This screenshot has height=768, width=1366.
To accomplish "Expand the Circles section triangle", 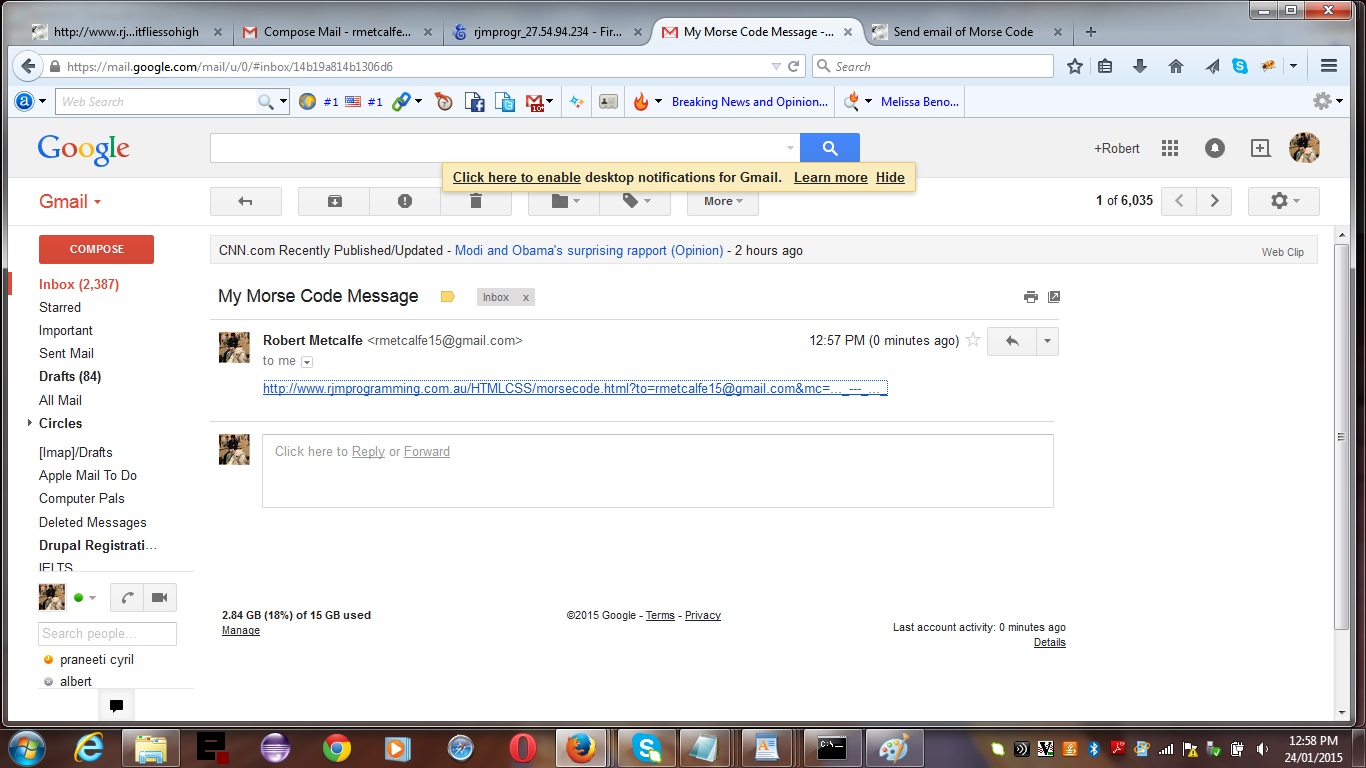I will (x=30, y=423).
